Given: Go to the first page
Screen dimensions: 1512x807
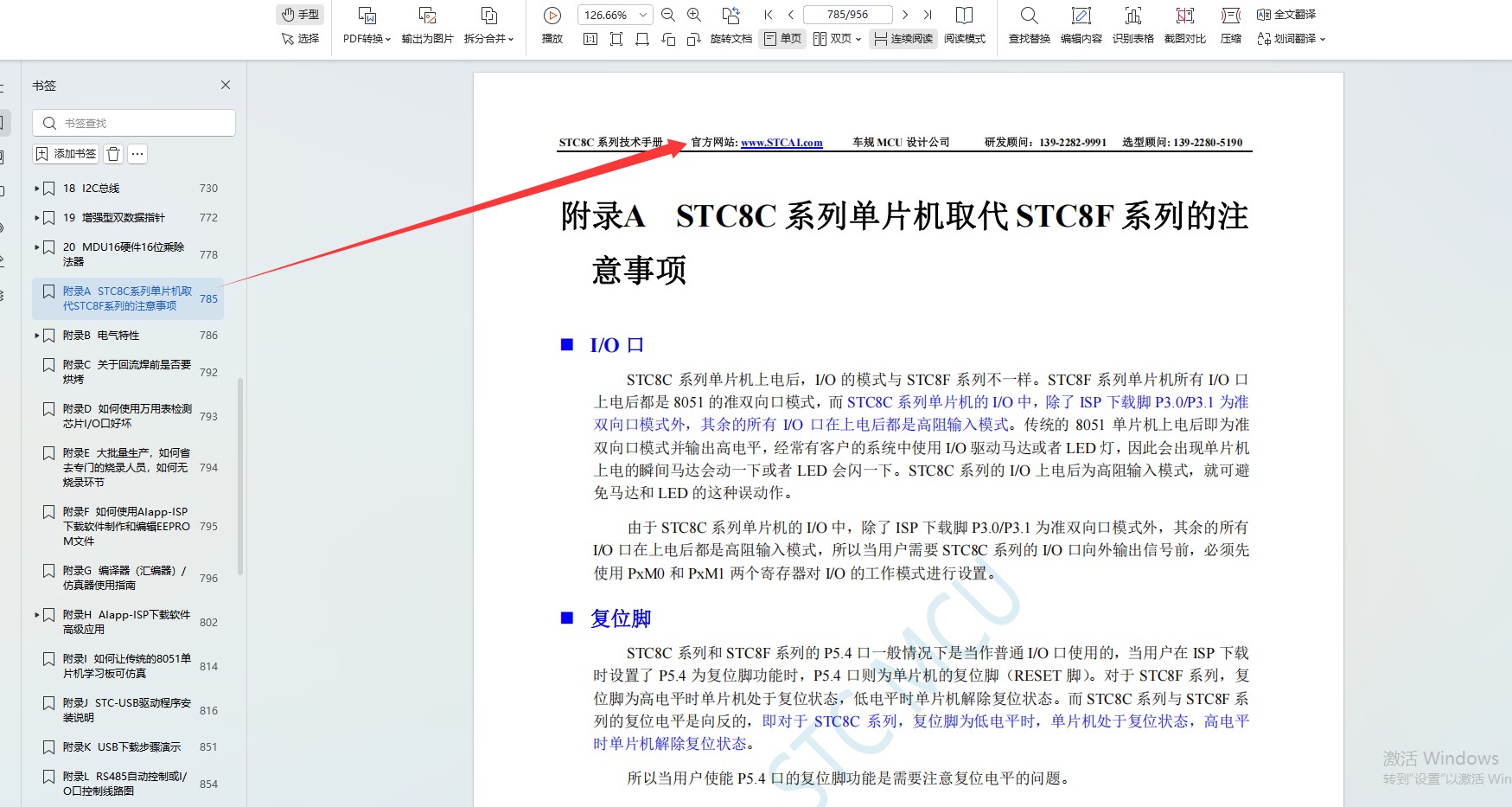Looking at the screenshot, I should (768, 15).
